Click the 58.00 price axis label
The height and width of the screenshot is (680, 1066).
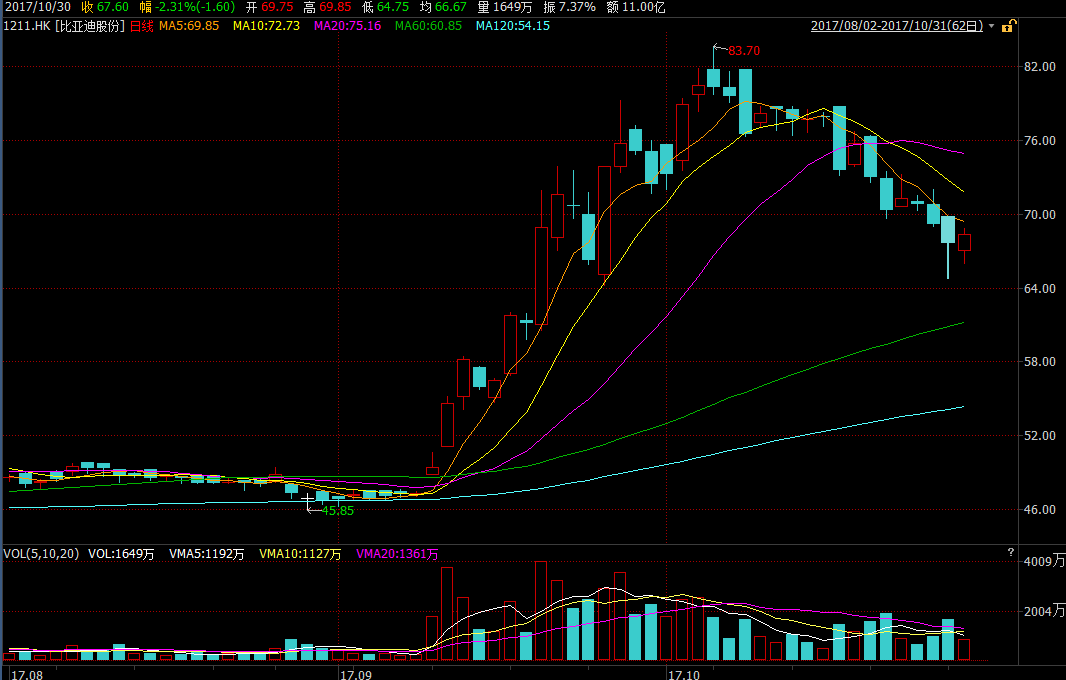[1040, 362]
